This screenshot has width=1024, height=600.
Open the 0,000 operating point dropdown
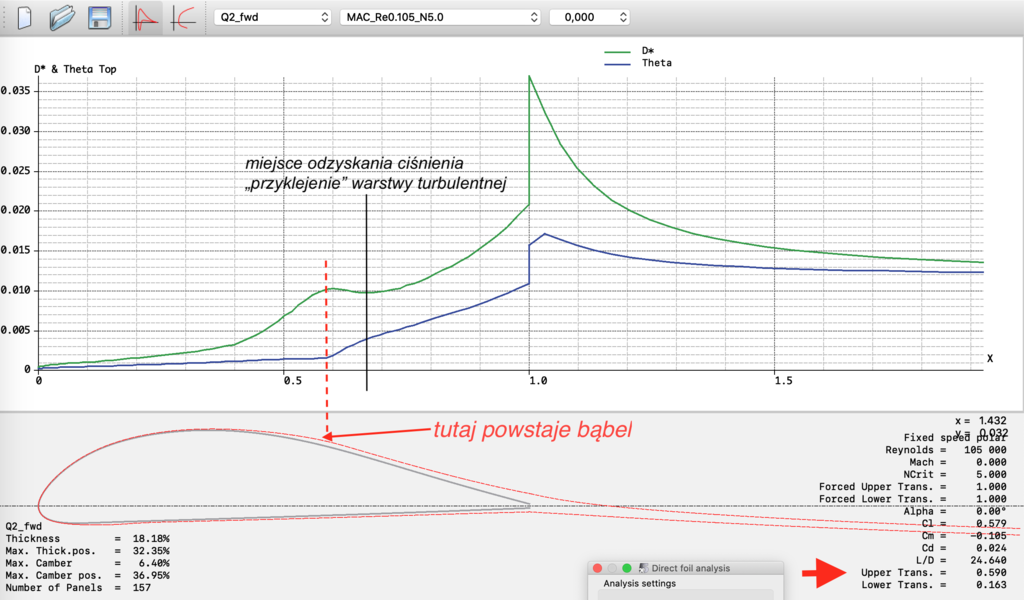589,18
